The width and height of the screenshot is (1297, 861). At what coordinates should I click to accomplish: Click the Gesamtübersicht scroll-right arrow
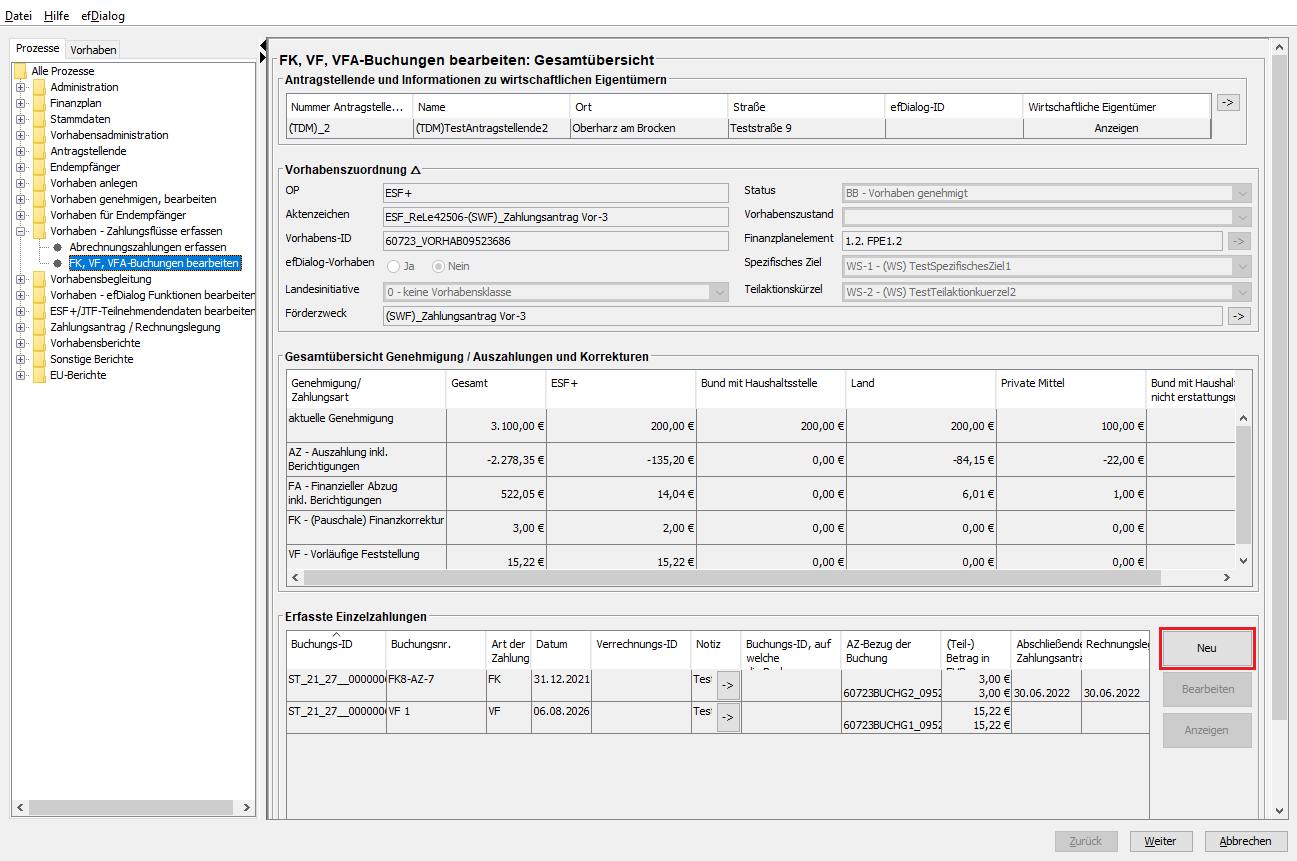1228,578
